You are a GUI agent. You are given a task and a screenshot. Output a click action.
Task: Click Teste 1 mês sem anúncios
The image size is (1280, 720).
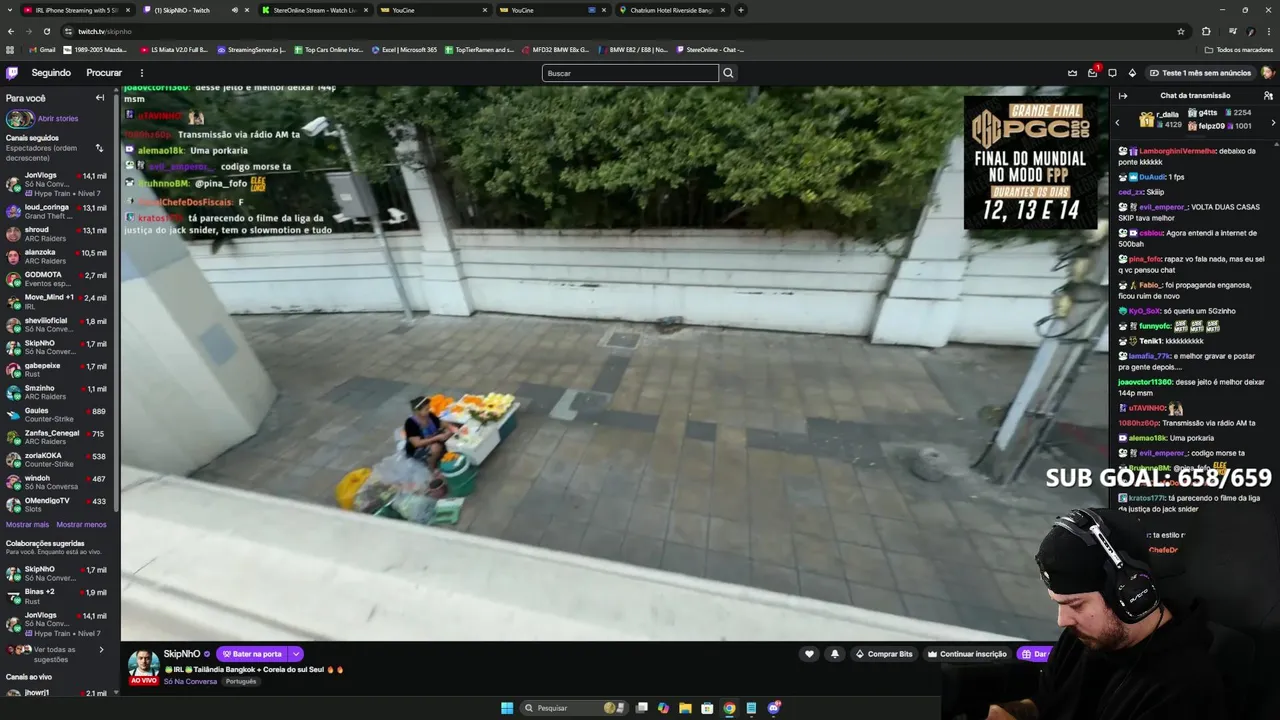tap(1199, 73)
